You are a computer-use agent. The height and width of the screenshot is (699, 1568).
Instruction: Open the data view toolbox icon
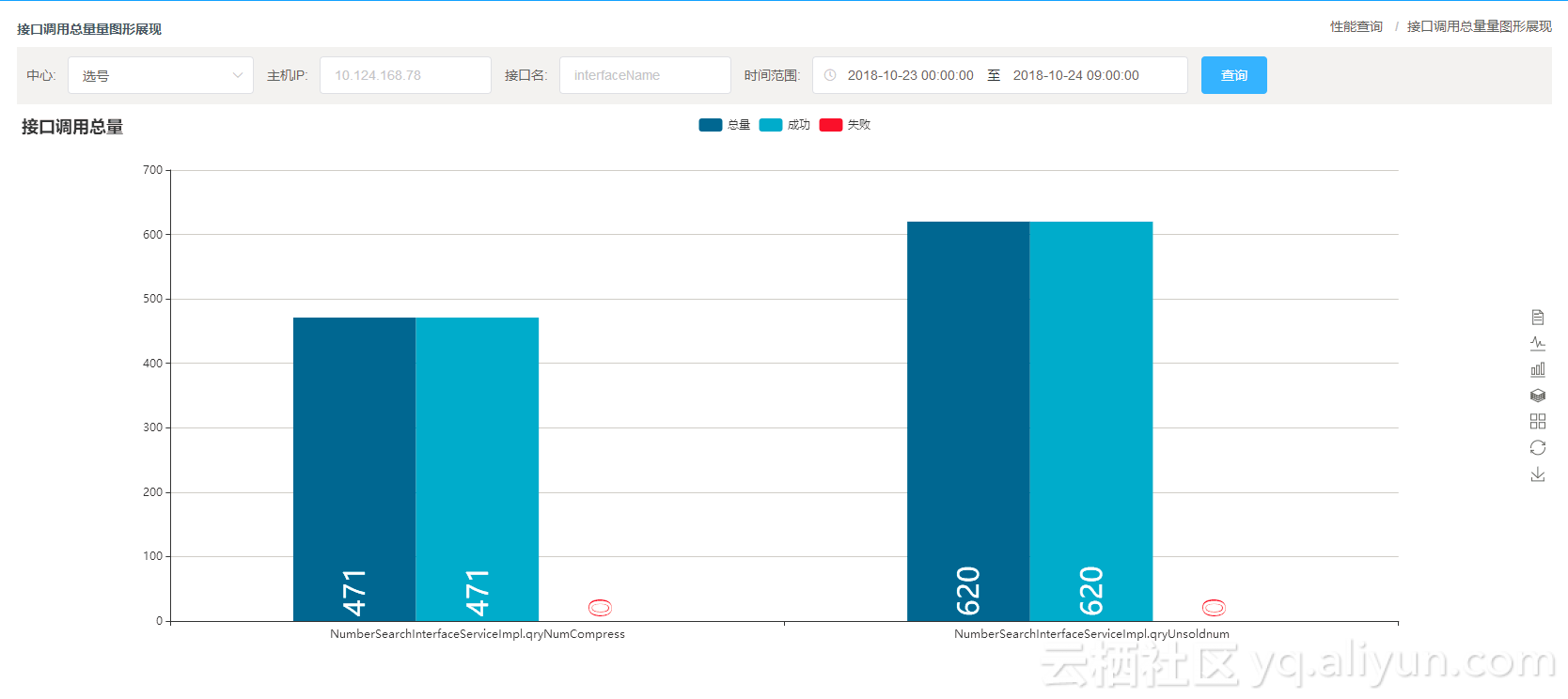pos(1538,318)
